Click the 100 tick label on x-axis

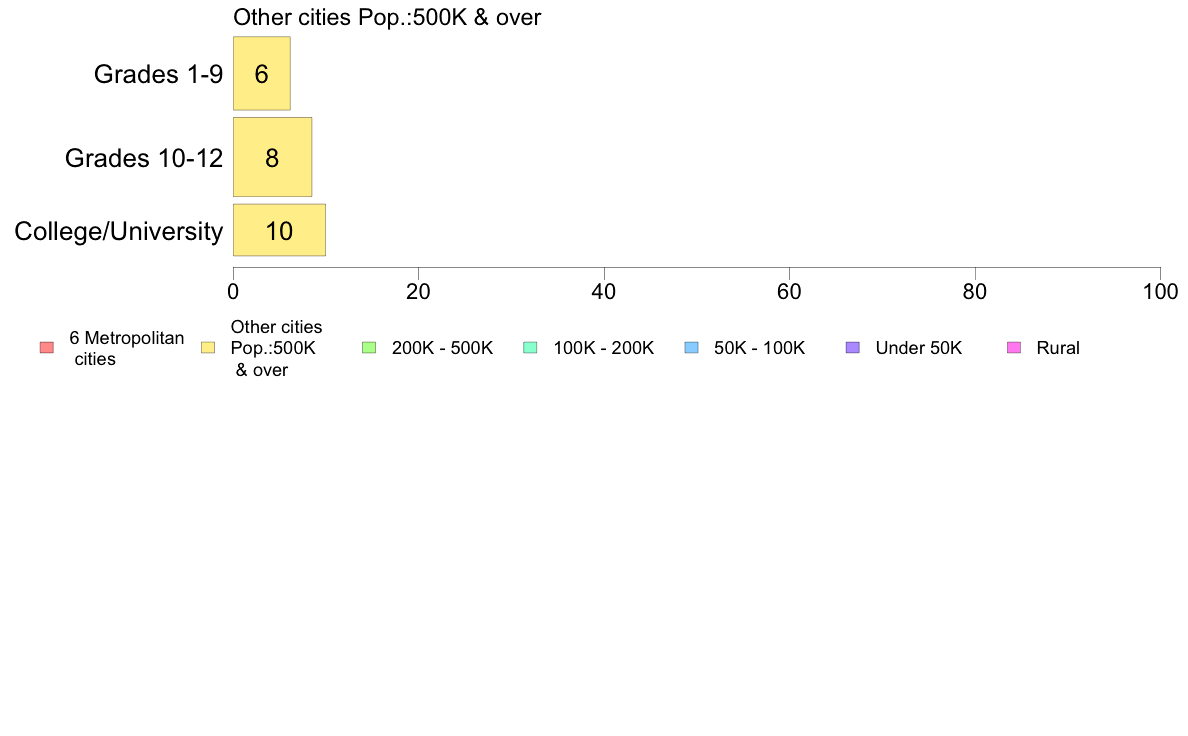coord(1160,292)
